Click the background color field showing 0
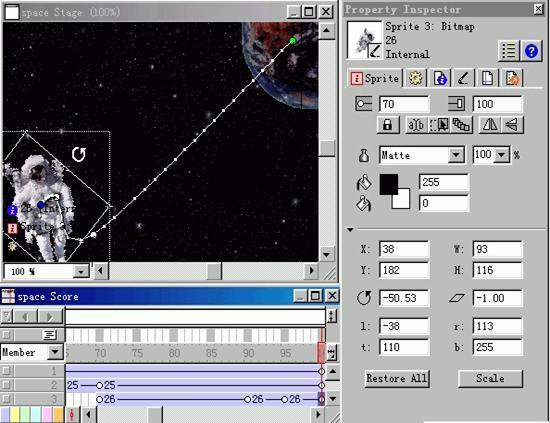 pos(444,203)
